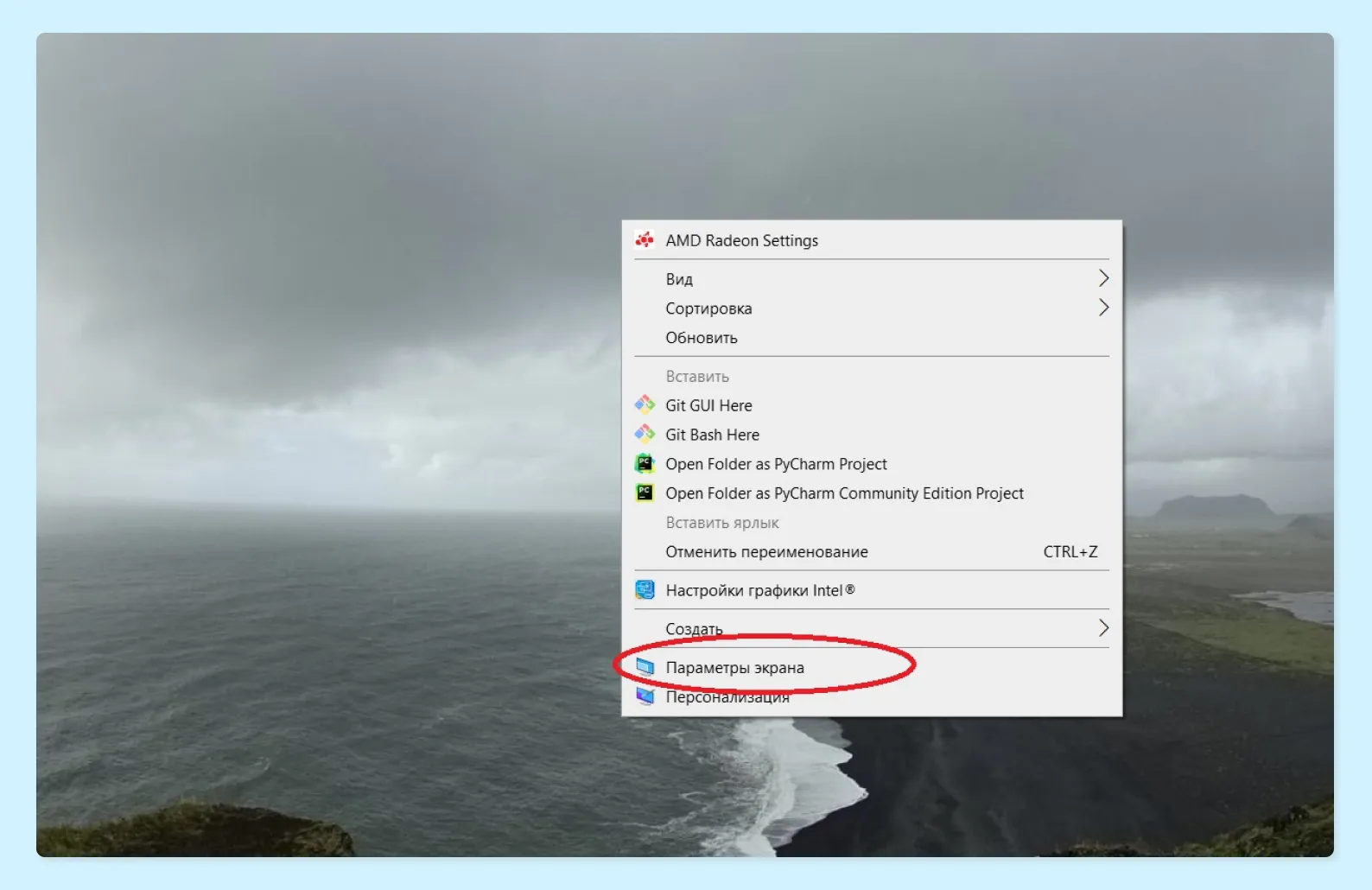The width and height of the screenshot is (1372, 890).
Task: Choose Обновить to refresh the desktop
Action: tap(872, 338)
